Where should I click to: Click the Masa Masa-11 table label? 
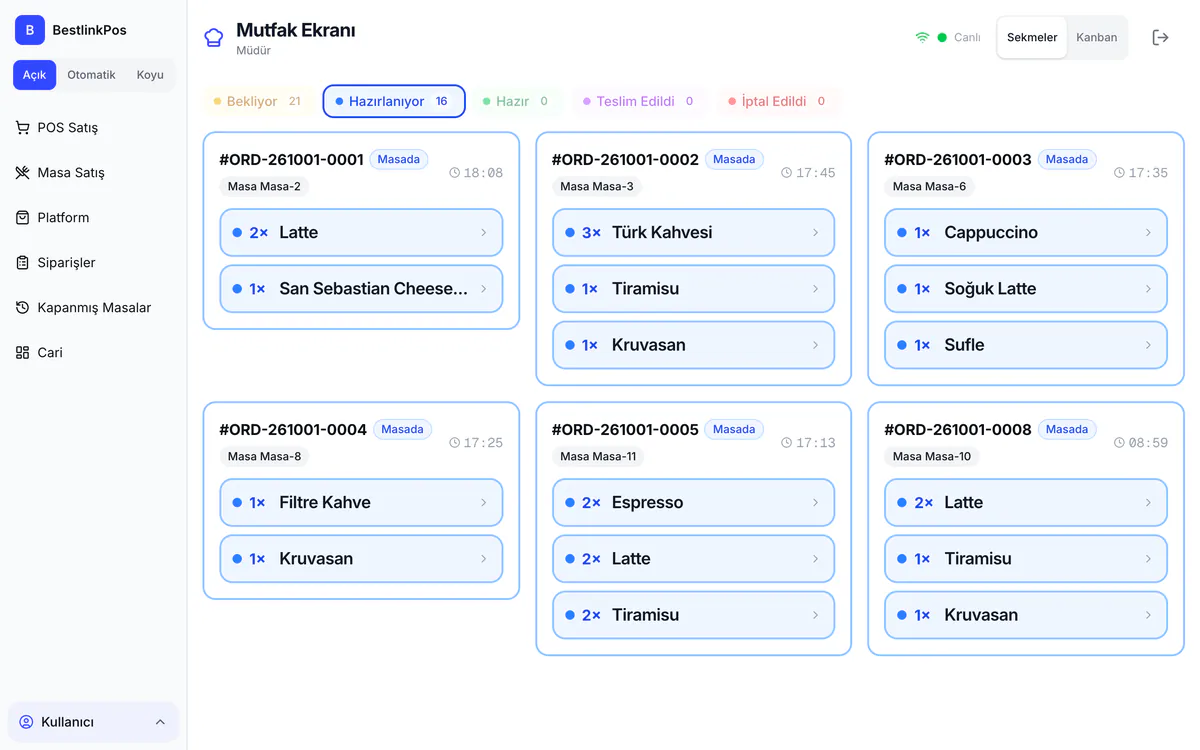point(598,456)
